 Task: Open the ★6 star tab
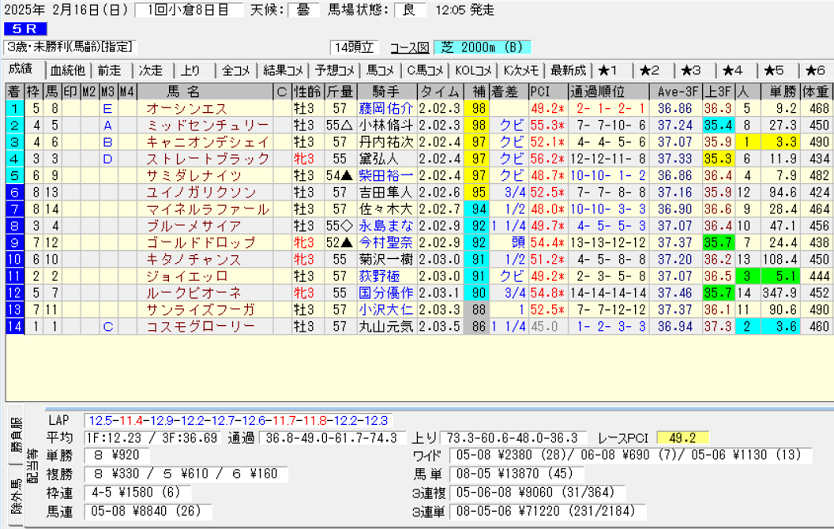[x=814, y=70]
